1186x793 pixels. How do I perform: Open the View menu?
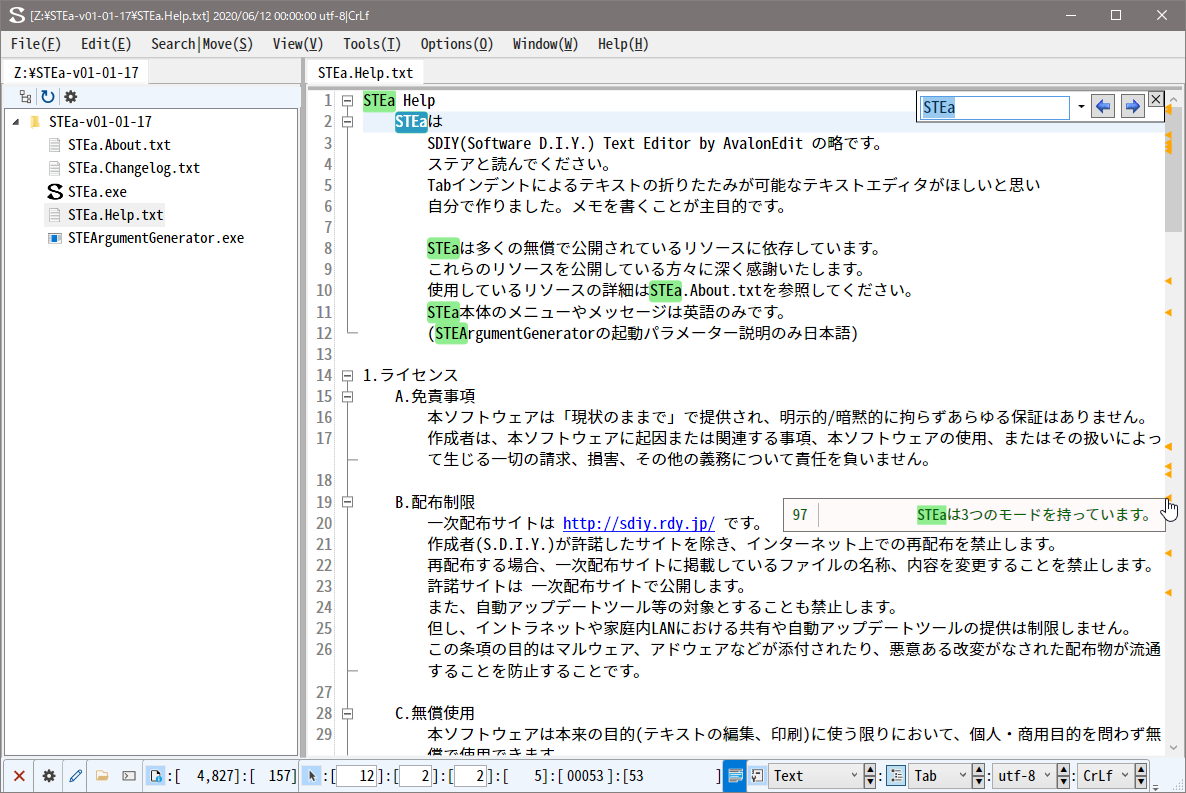coord(298,44)
